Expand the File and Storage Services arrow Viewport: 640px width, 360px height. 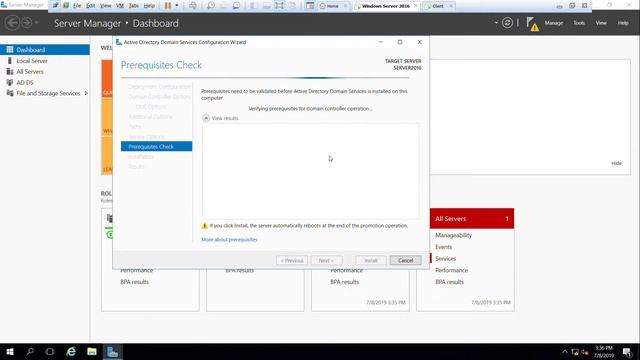click(x=86, y=93)
